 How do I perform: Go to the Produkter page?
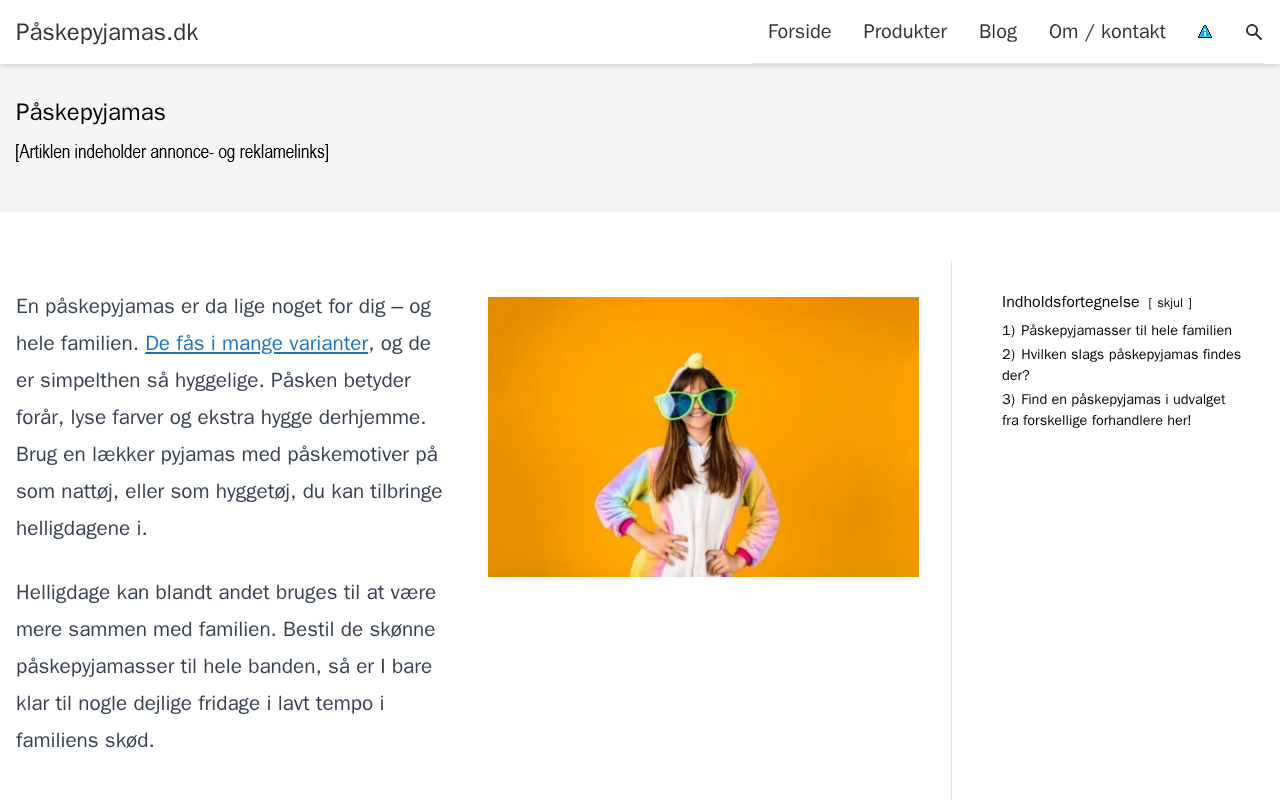pyautogui.click(x=904, y=32)
